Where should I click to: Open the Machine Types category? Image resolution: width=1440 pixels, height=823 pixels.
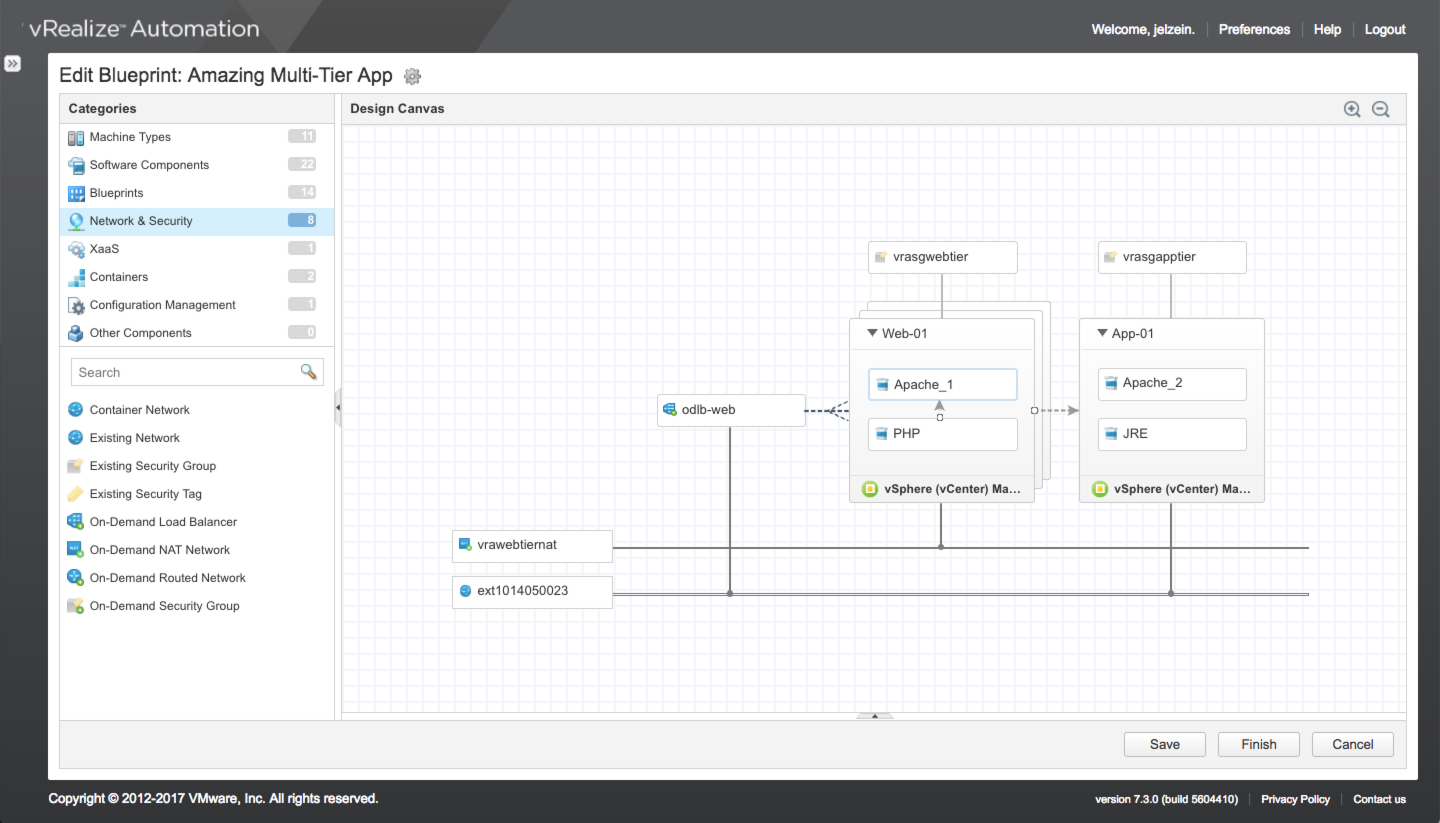(x=130, y=137)
